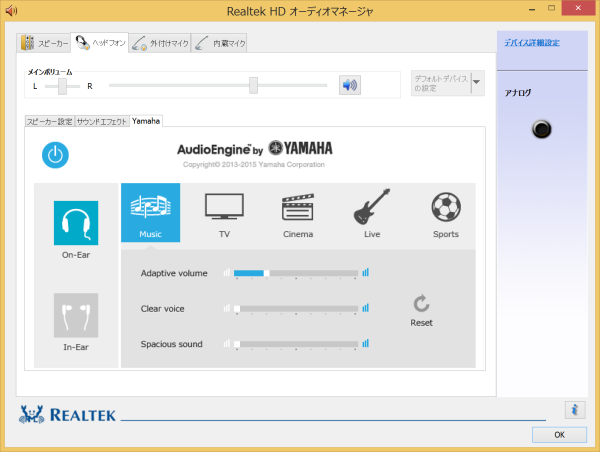The width and height of the screenshot is (600, 452).
Task: Close the Realtek audio manager window
Action: 578,8
